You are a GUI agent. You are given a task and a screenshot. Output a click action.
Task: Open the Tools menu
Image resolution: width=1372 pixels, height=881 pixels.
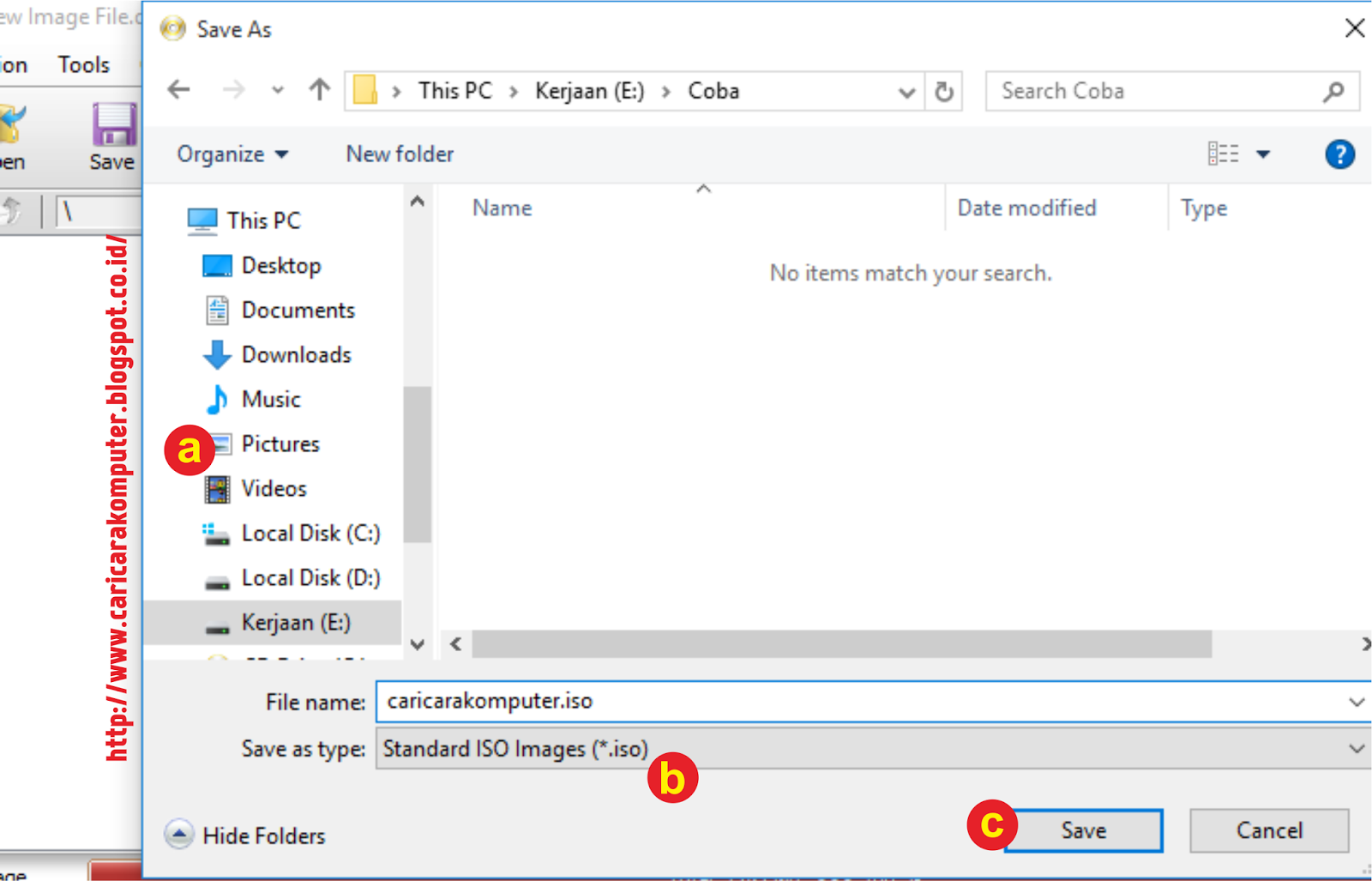point(82,64)
